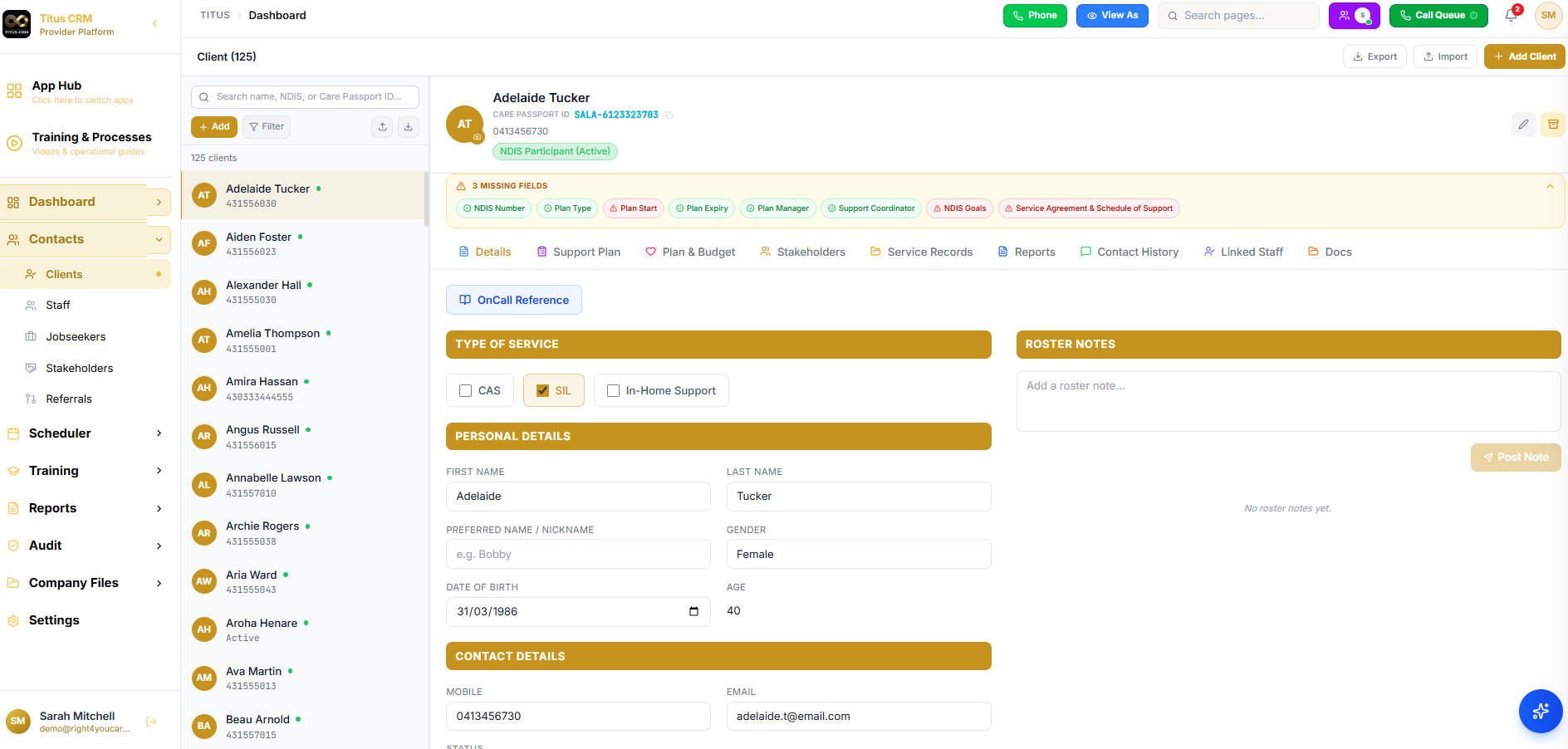The height and width of the screenshot is (749, 1568).
Task: Log out using the icon beside Sarah Mitchell
Action: (x=151, y=722)
